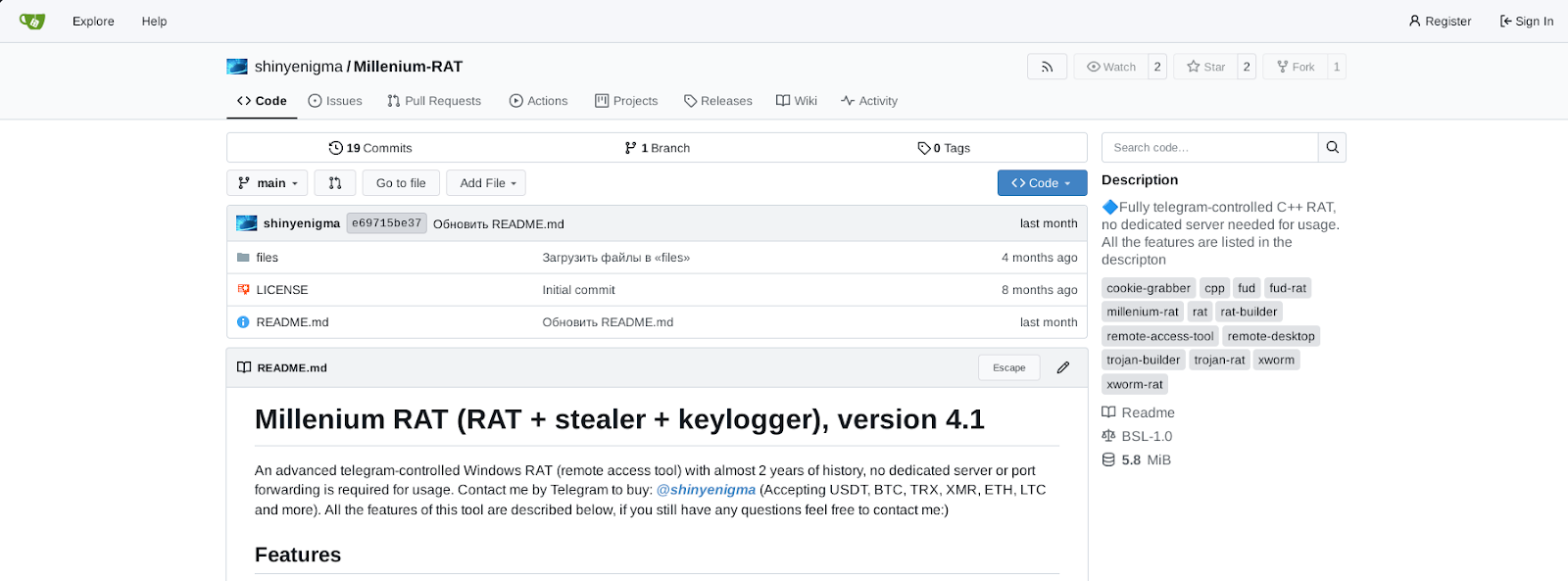Switch to the Code tab
The height and width of the screenshot is (581, 1568).
point(262,101)
